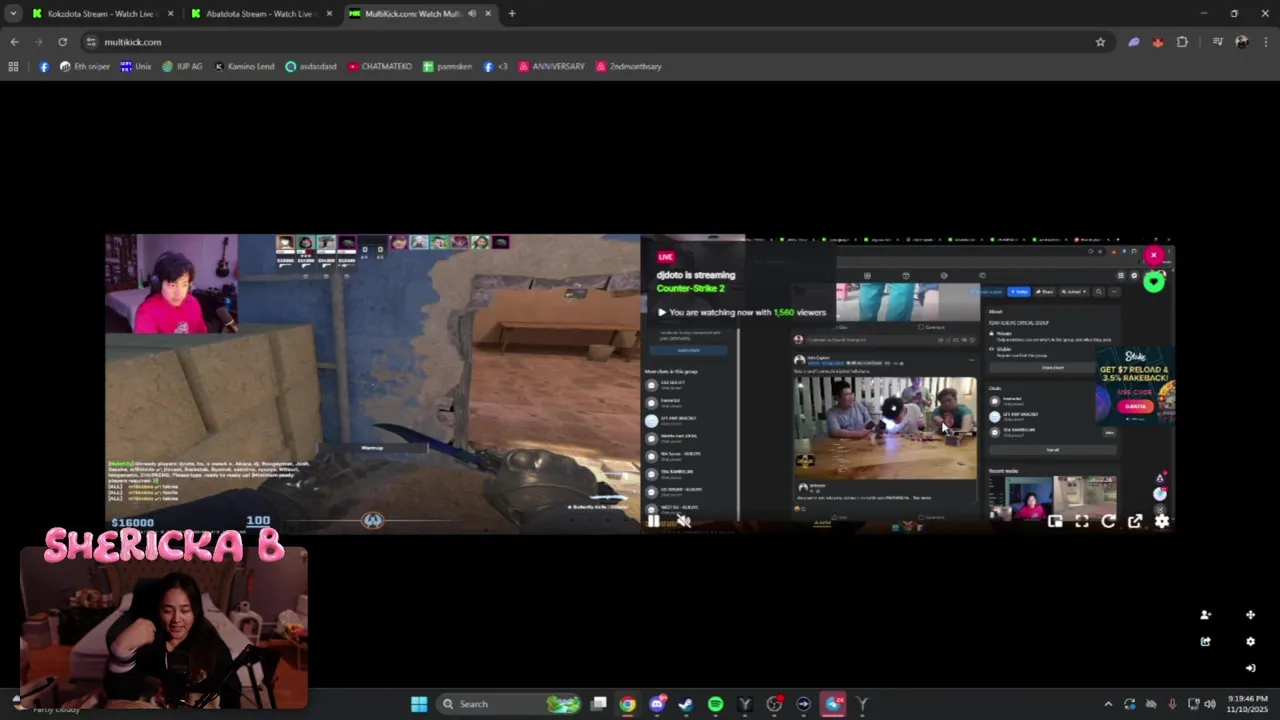The width and height of the screenshot is (1280, 720).
Task: Open the CHATMATEKO bookmark
Action: (x=380, y=66)
